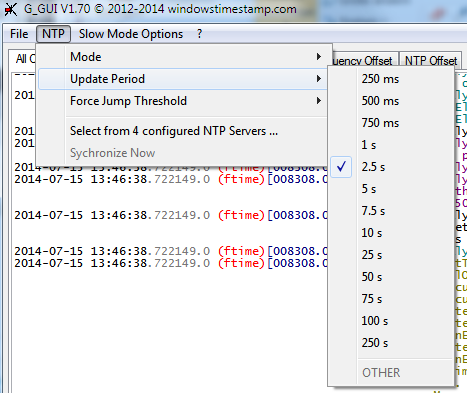The image size is (467, 393).
Task: Set update period to 500 ms
Action: click(x=391, y=101)
